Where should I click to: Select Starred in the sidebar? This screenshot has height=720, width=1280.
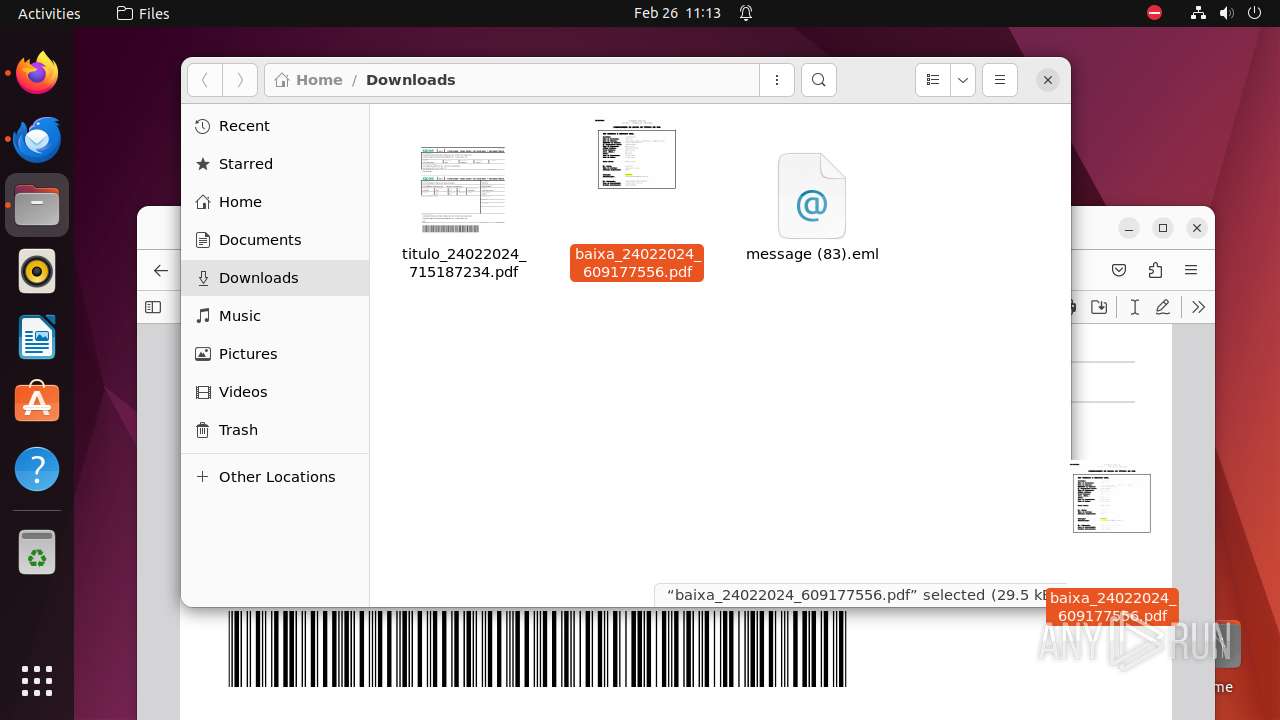(275, 164)
